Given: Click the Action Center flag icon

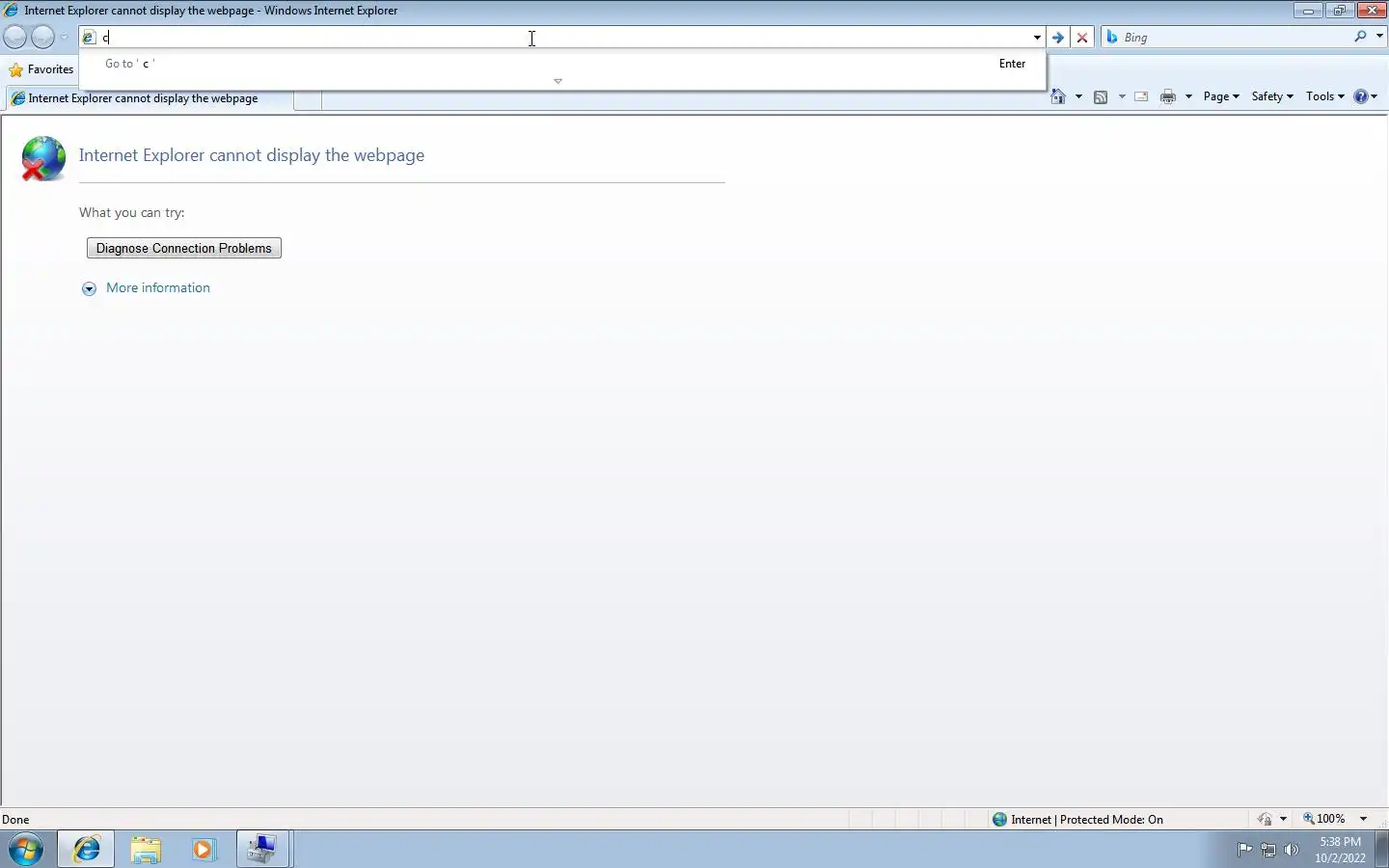Looking at the screenshot, I should (1244, 850).
